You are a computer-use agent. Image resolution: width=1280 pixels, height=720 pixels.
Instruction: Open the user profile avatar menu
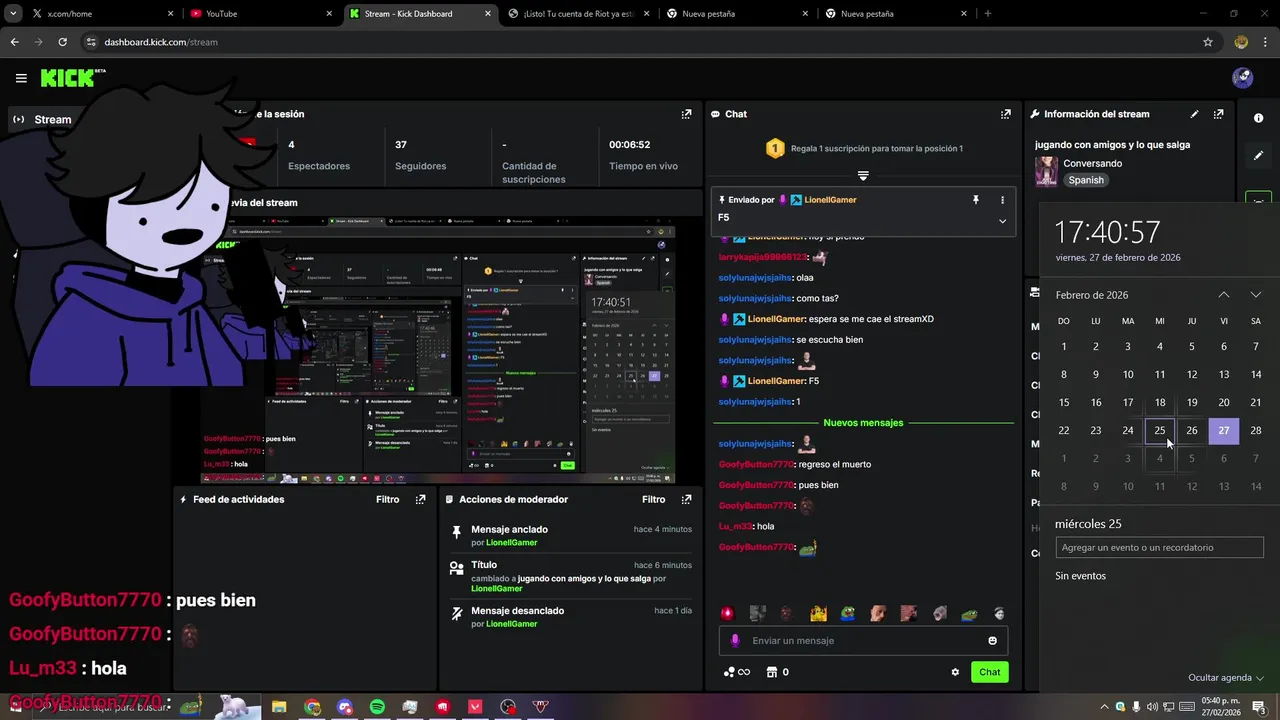coord(1242,78)
